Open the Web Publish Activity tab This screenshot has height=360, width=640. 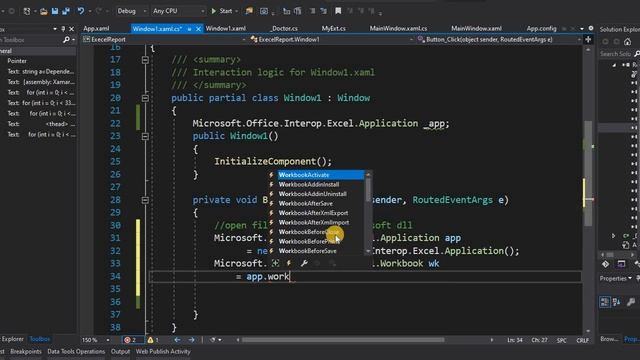tap(163, 351)
